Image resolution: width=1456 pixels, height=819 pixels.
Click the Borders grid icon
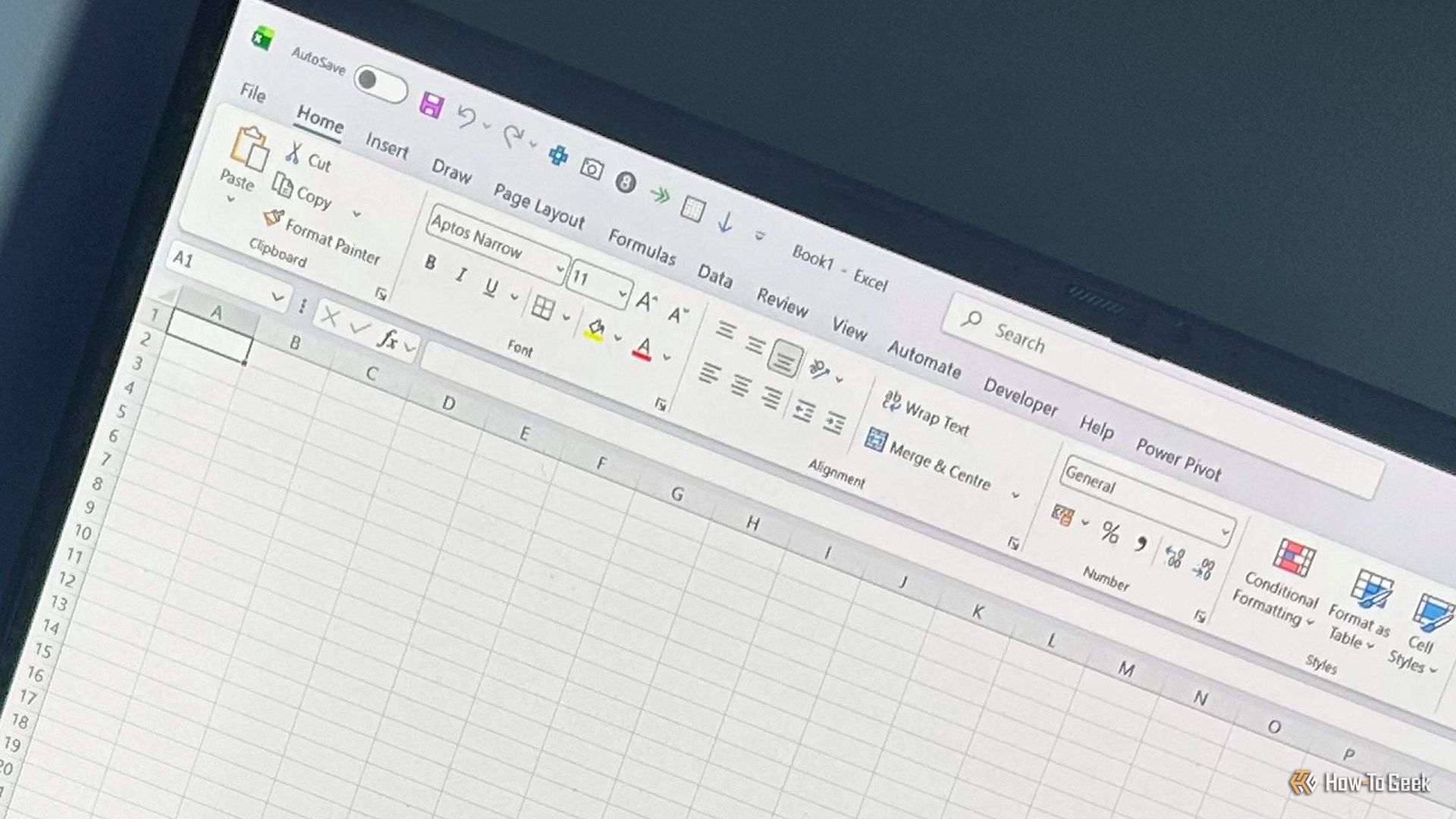click(542, 308)
